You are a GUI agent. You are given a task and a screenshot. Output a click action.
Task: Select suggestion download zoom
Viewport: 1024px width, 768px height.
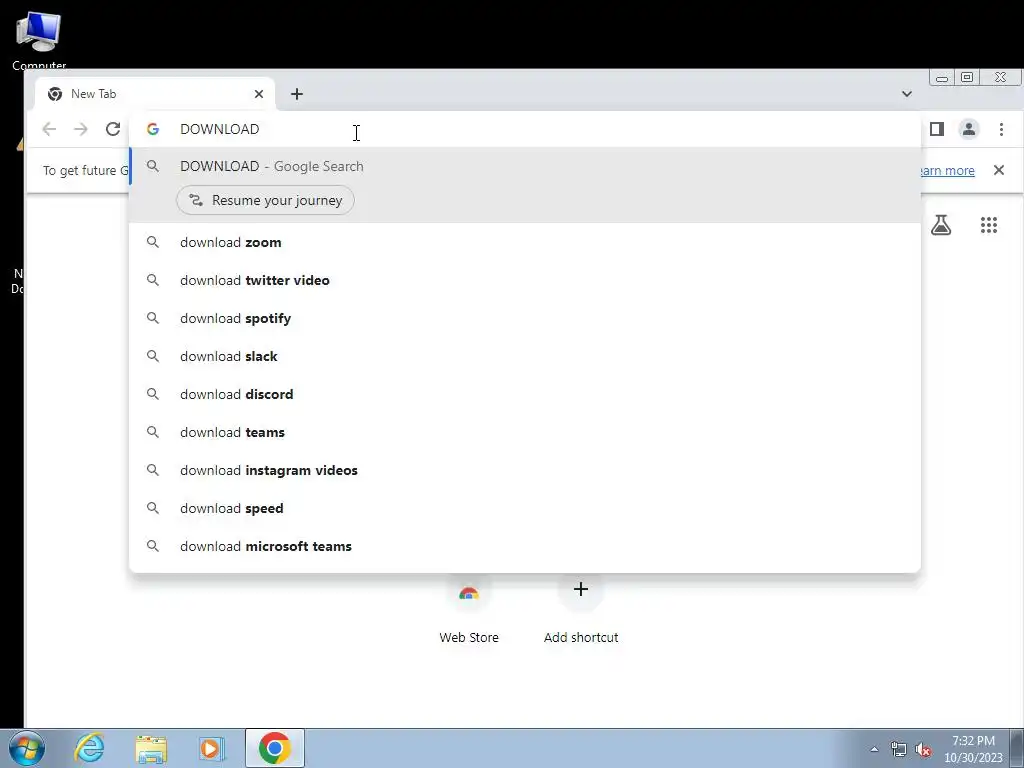point(525,242)
